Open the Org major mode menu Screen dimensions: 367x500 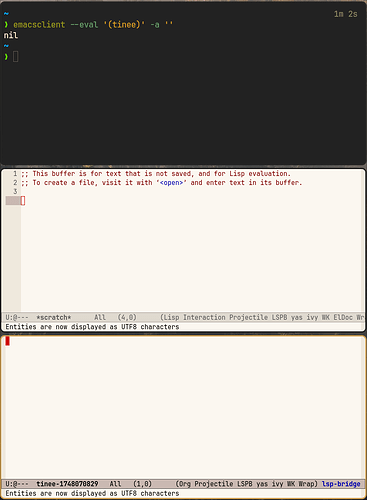pyautogui.click(x=184, y=483)
